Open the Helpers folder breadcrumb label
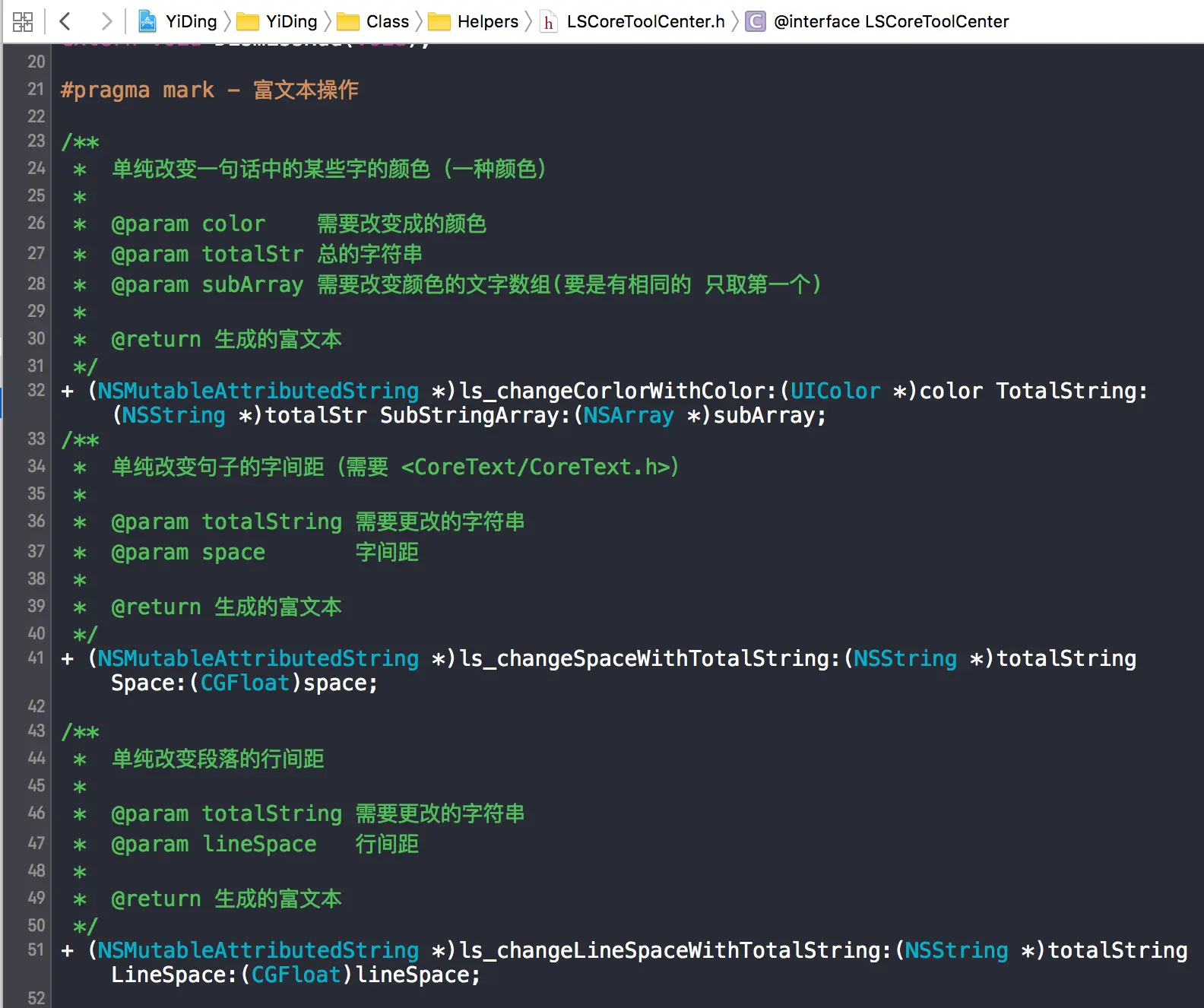The height and width of the screenshot is (1008, 1204). coord(488,21)
